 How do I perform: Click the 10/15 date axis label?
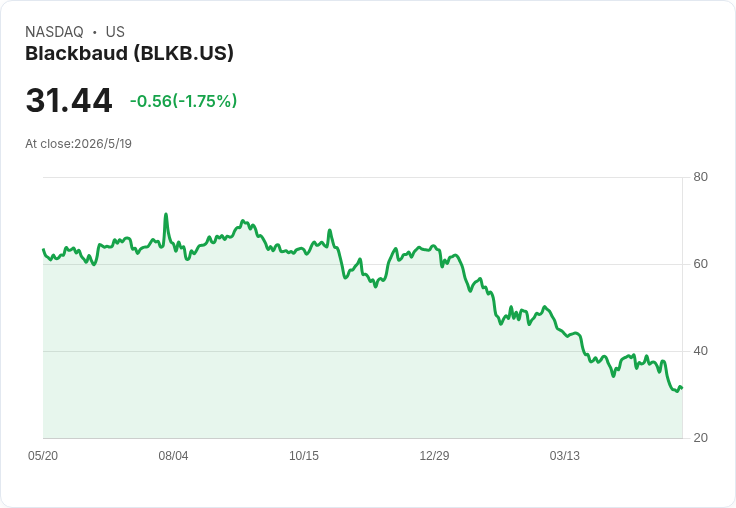point(304,455)
